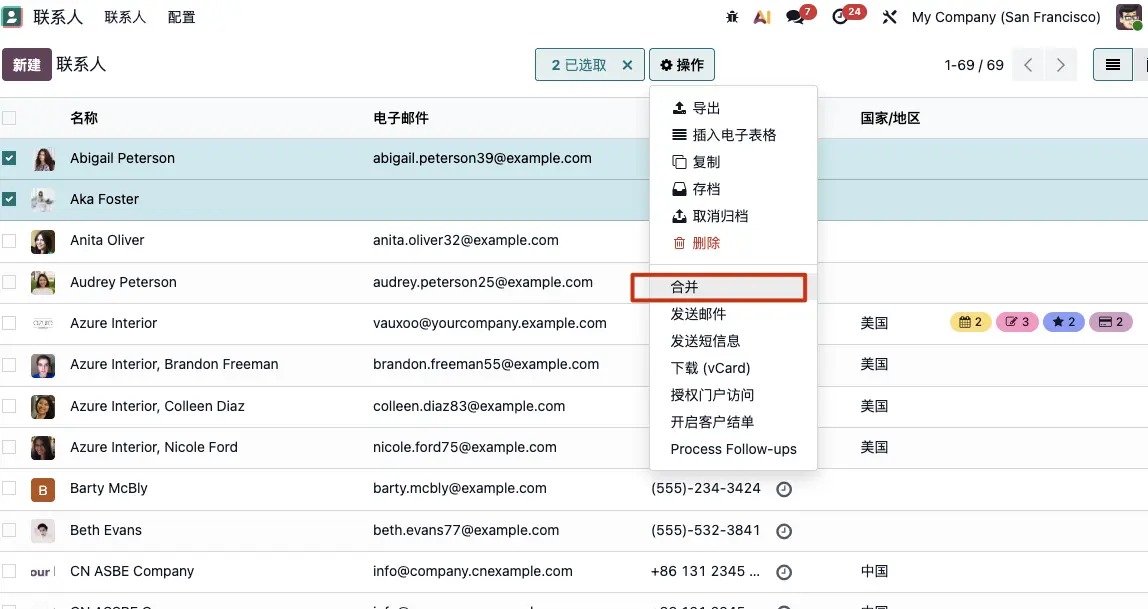1148x609 pixels.
Task: Select Anita Oliver's row checkbox
Action: click(x=10, y=241)
